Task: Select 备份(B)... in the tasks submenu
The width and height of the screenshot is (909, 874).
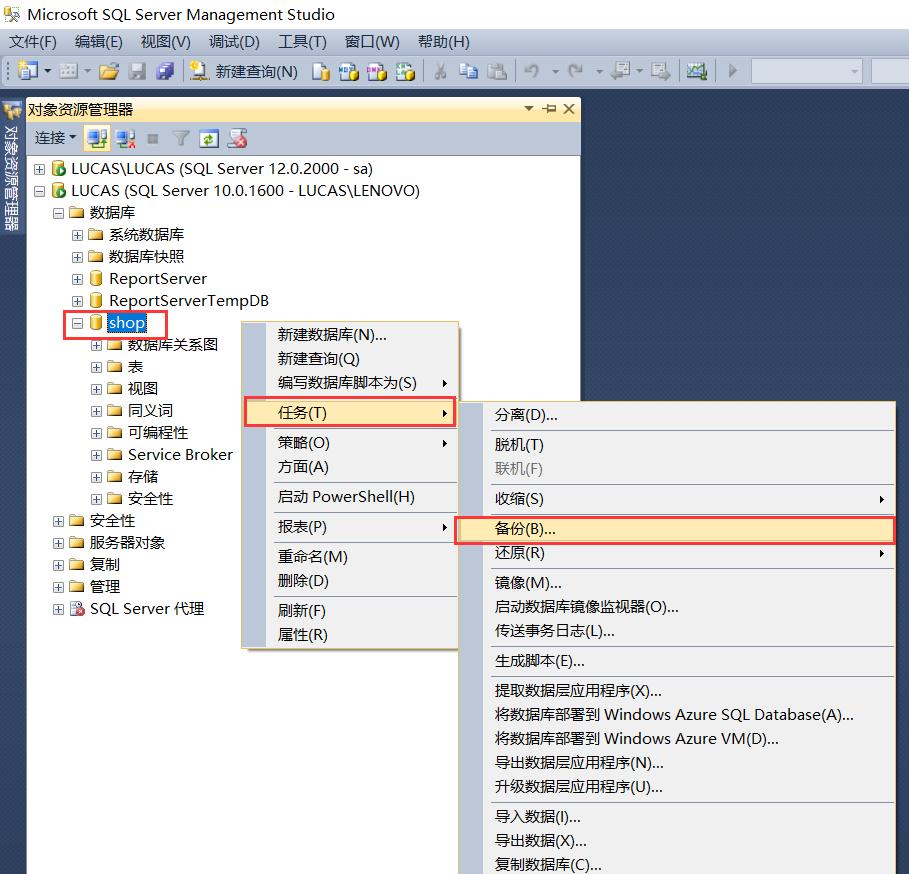Action: pyautogui.click(x=675, y=529)
